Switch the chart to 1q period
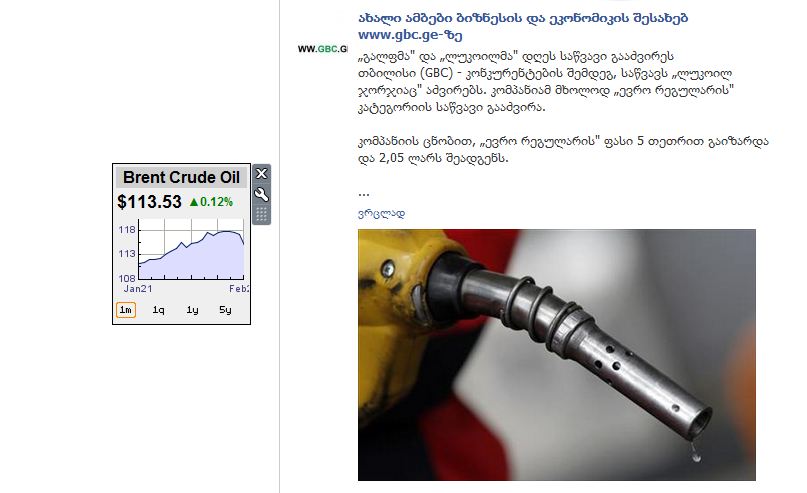This screenshot has height=493, width=807. point(159,310)
